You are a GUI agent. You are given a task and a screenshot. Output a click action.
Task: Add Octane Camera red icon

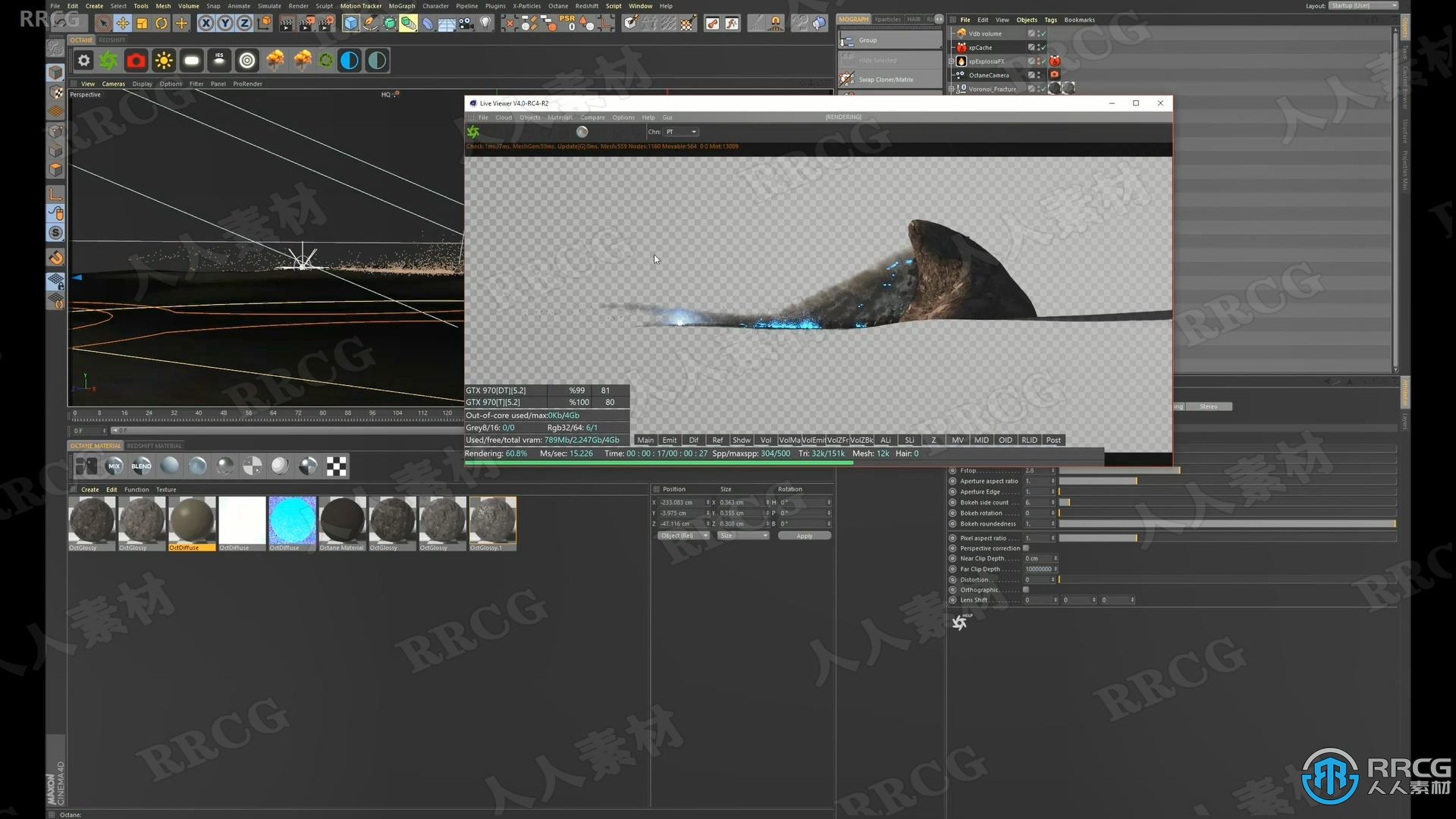[x=136, y=61]
